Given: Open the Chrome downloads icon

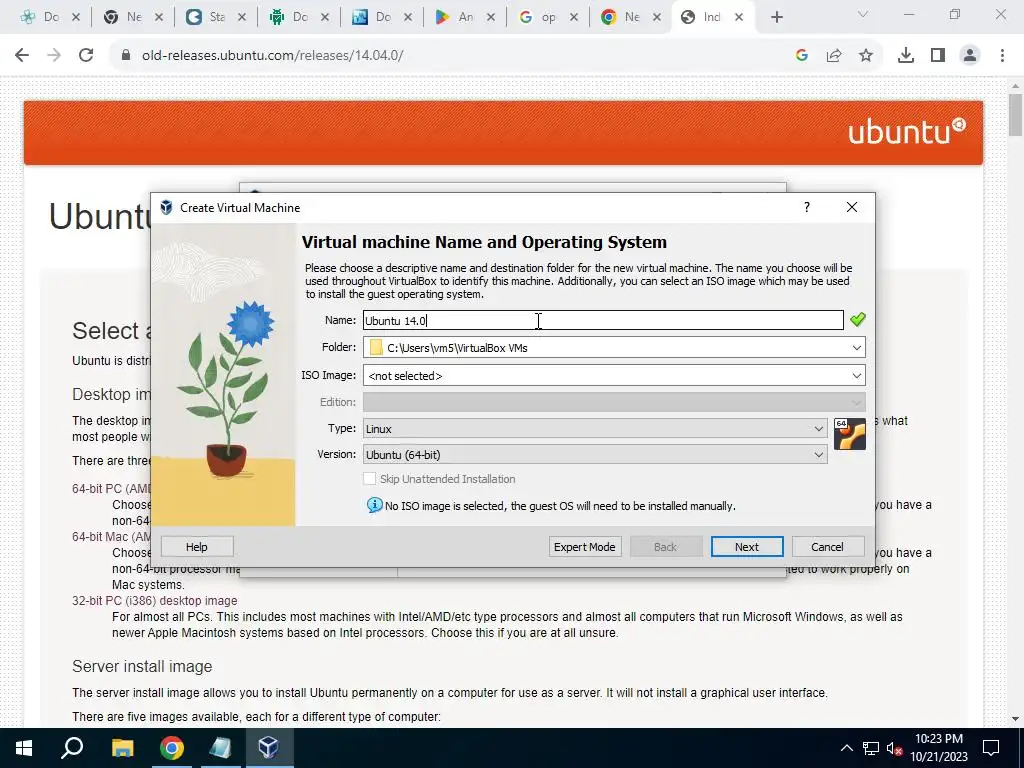Looking at the screenshot, I should pyautogui.click(x=906, y=56).
